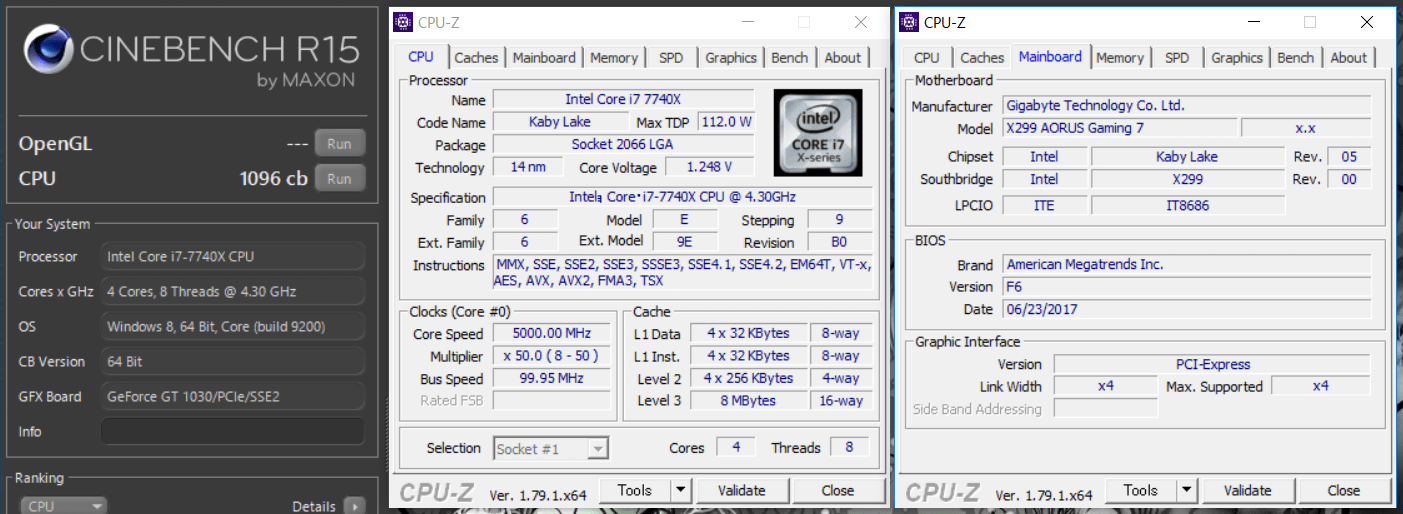This screenshot has height=514, width=1403.
Task: Click the GeForce GT 1030 GFX Board field
Action: [232, 397]
